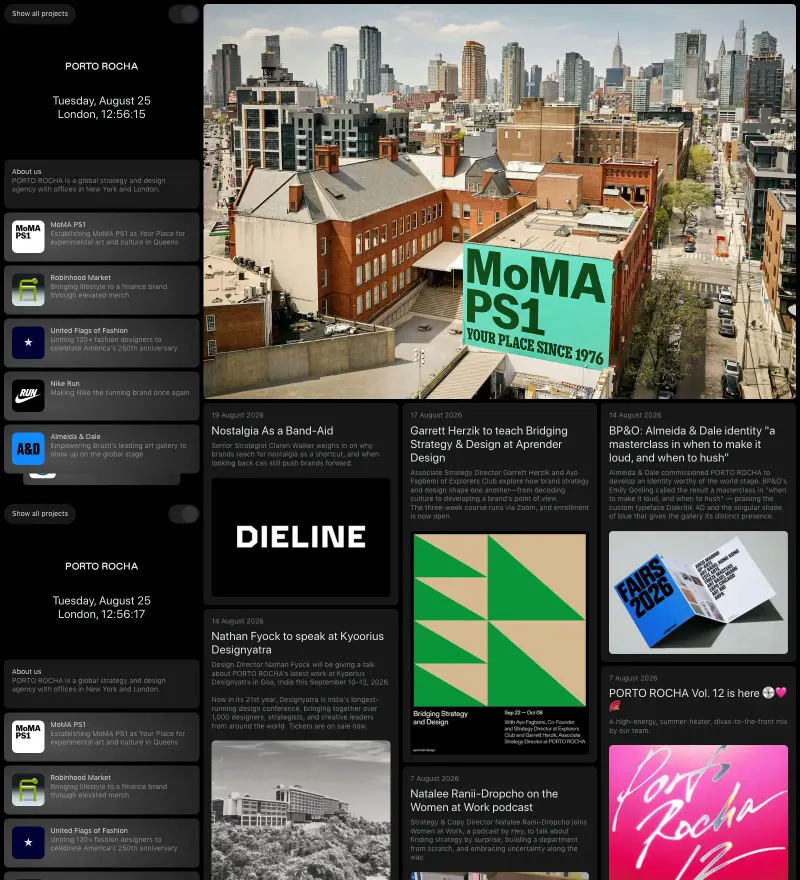Toggle the switch beside Show all projects above 12:56:17
This screenshot has height=880, width=800.
tap(184, 514)
